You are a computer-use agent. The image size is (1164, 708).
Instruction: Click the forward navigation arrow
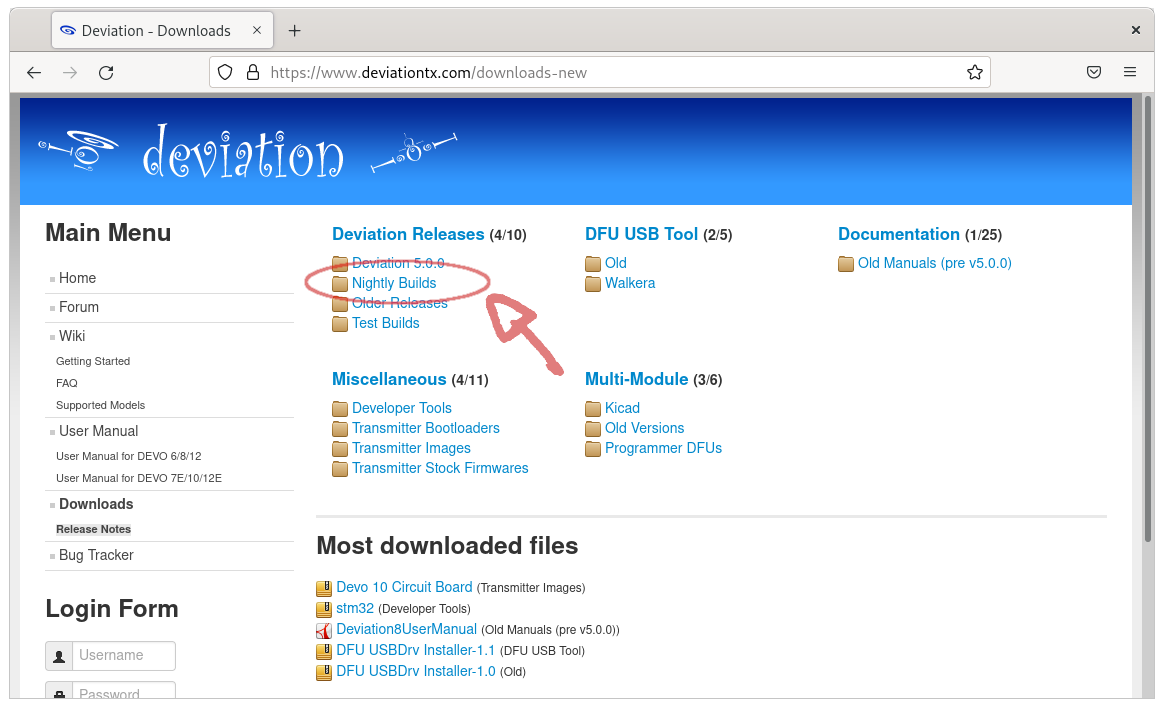coord(70,73)
